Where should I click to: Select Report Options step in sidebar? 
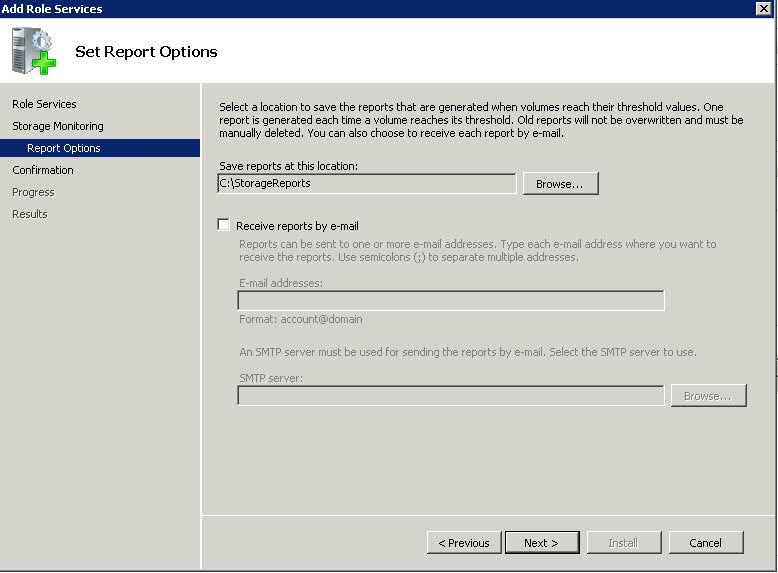click(100, 148)
